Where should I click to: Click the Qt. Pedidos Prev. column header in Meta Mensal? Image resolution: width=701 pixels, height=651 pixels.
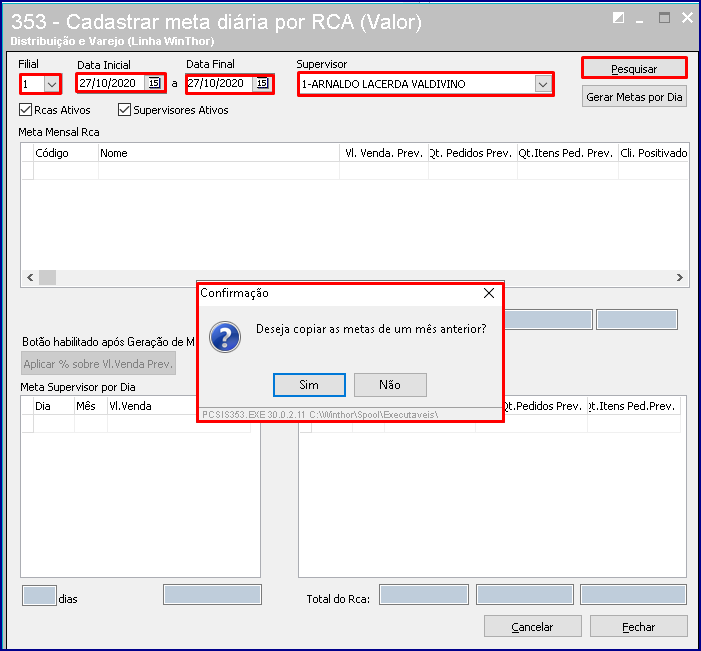[x=473, y=153]
